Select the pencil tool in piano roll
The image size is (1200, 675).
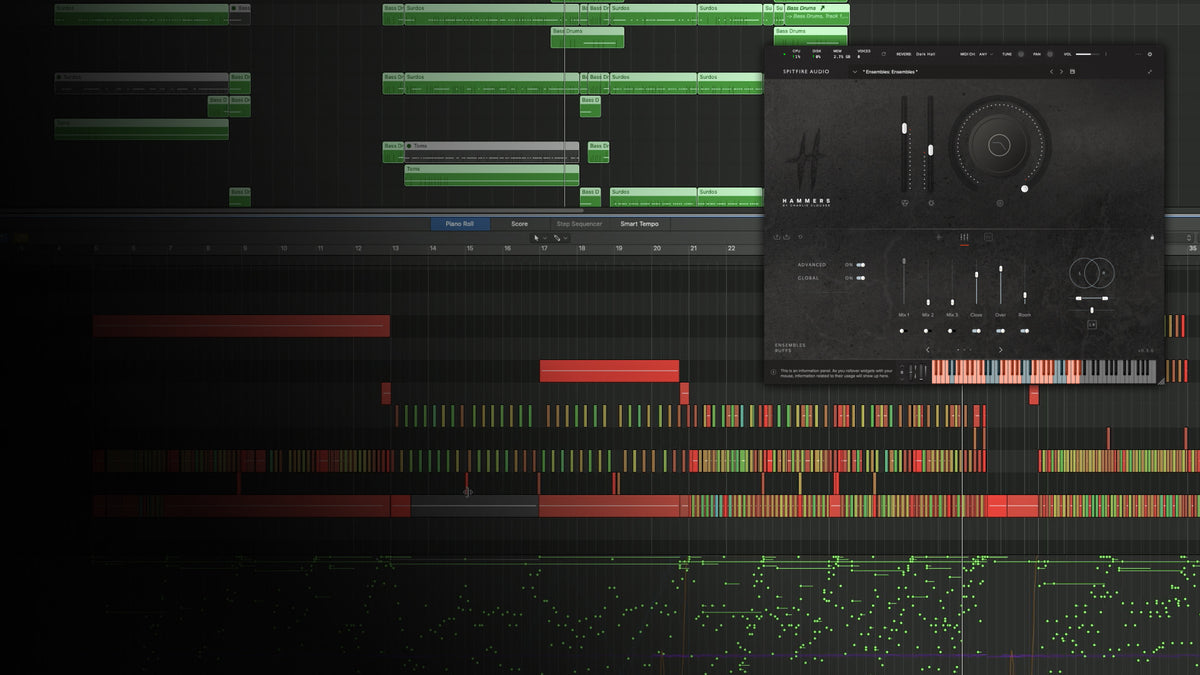557,238
